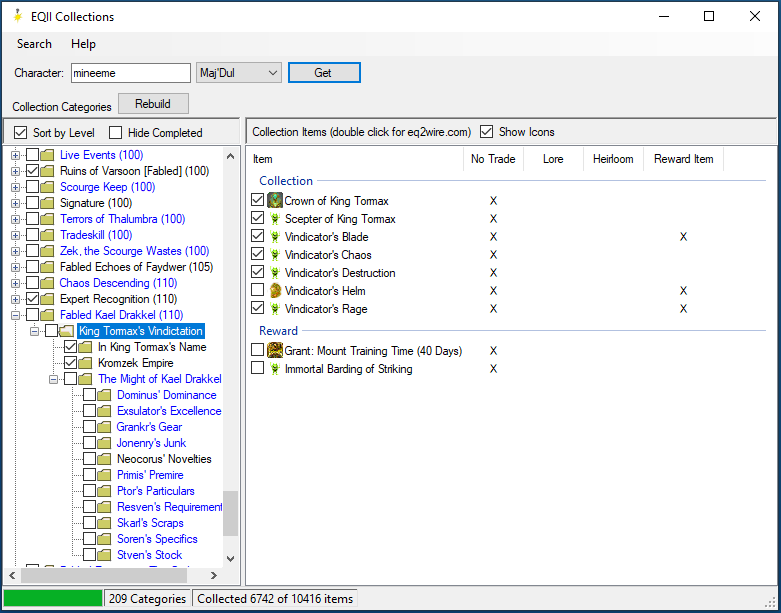
Task: Select the Exsulator's Excellence collection
Action: click(x=169, y=411)
